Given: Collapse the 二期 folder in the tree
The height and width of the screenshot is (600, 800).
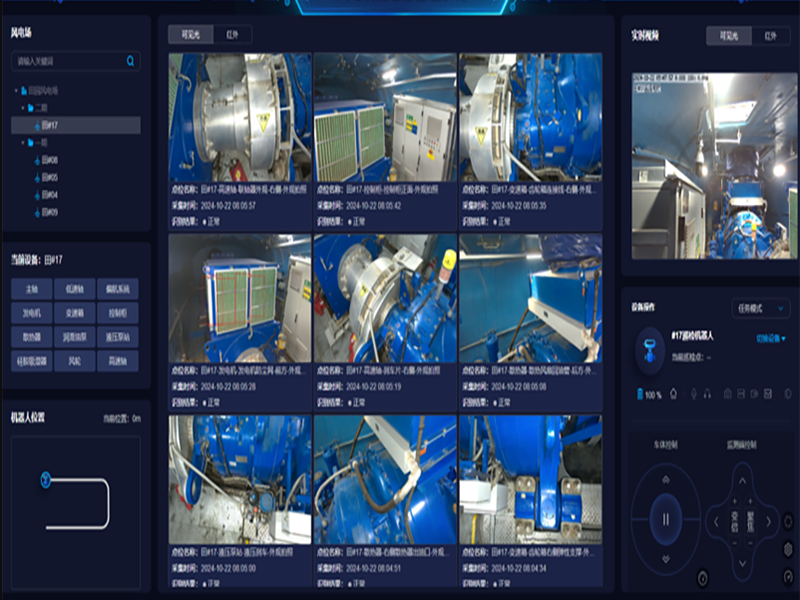Looking at the screenshot, I should click(22, 108).
